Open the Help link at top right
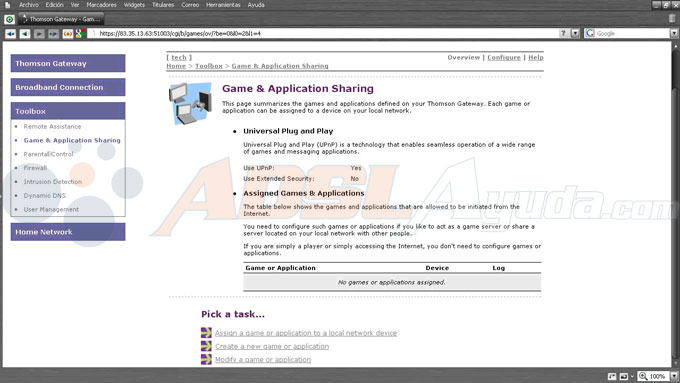680x383 pixels. point(536,57)
